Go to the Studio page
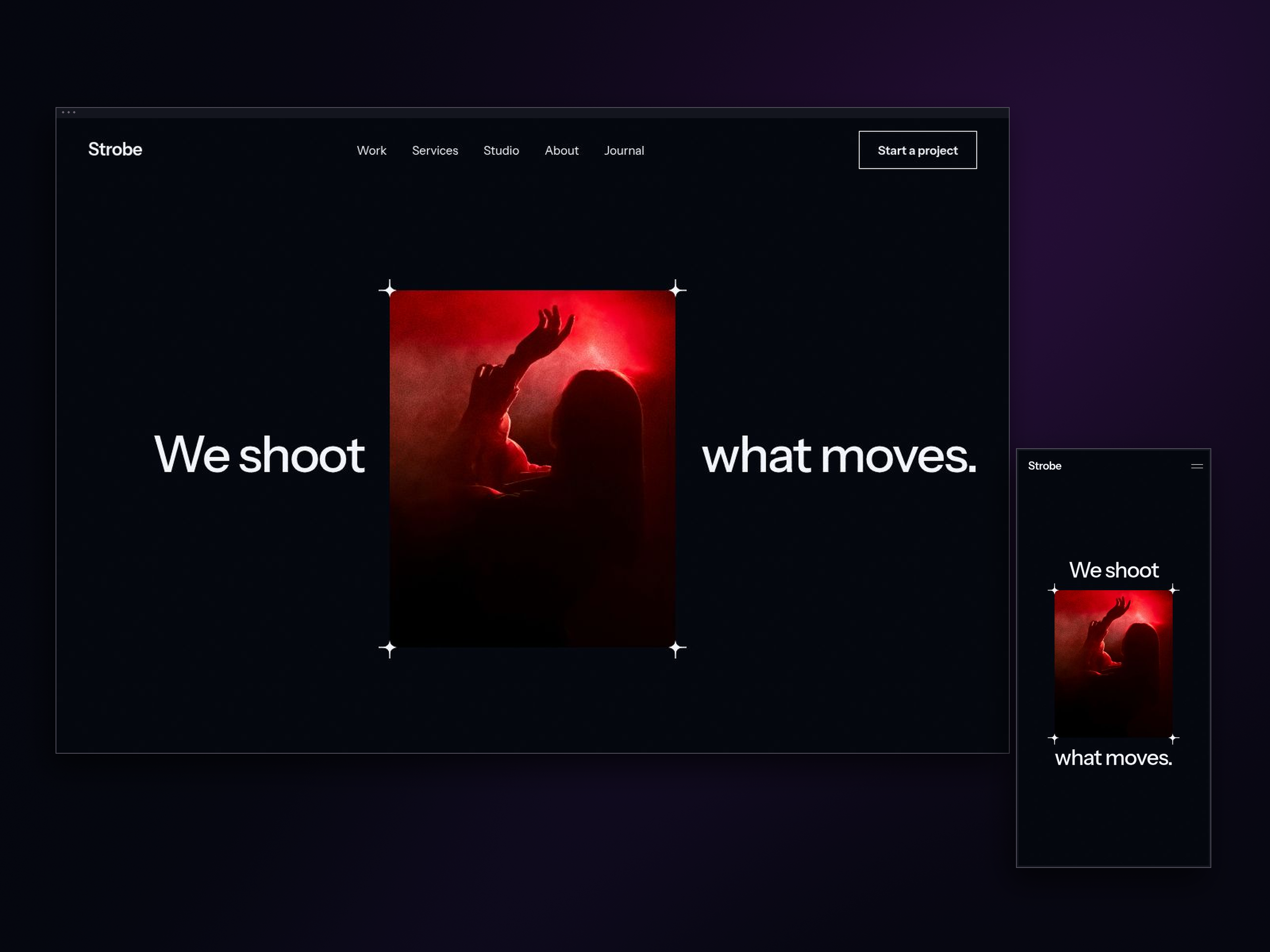 pos(501,150)
